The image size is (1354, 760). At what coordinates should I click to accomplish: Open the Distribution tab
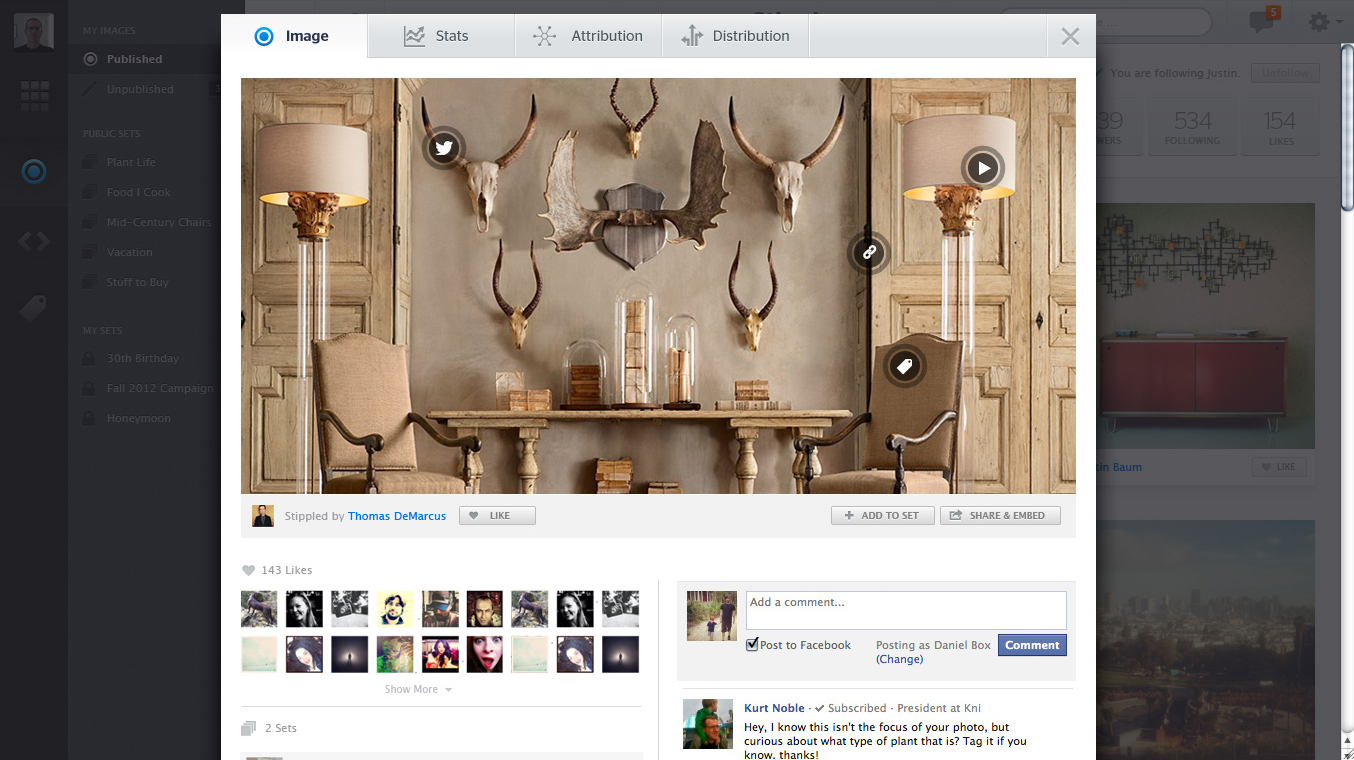coord(736,36)
